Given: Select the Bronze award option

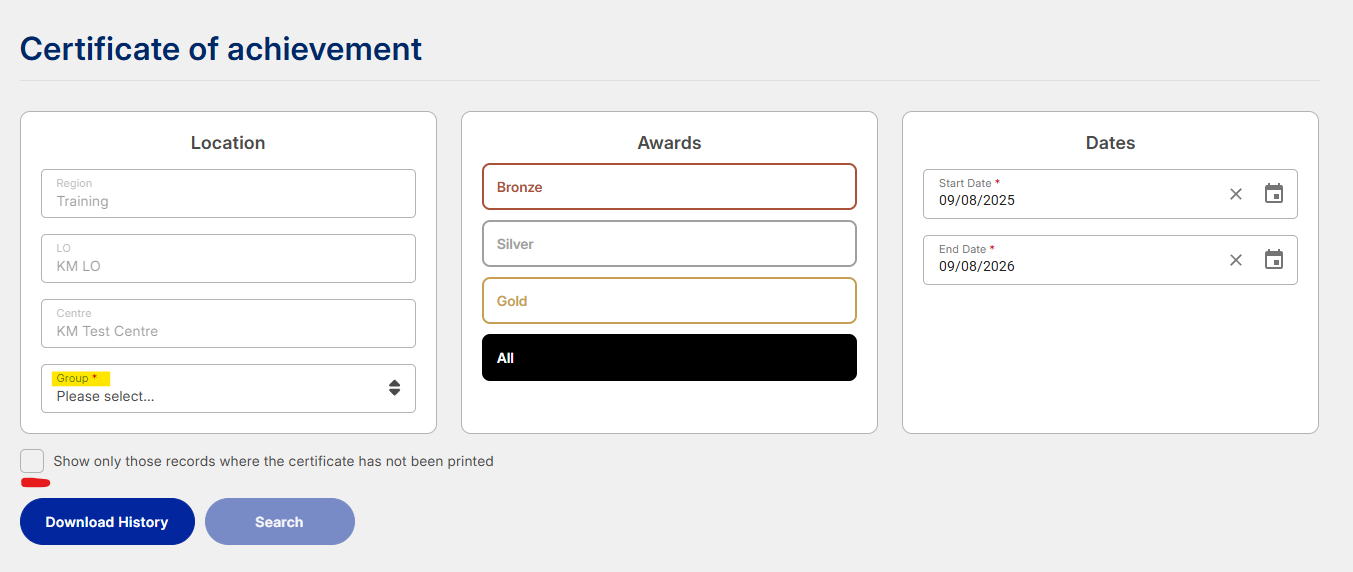Looking at the screenshot, I should click(669, 187).
